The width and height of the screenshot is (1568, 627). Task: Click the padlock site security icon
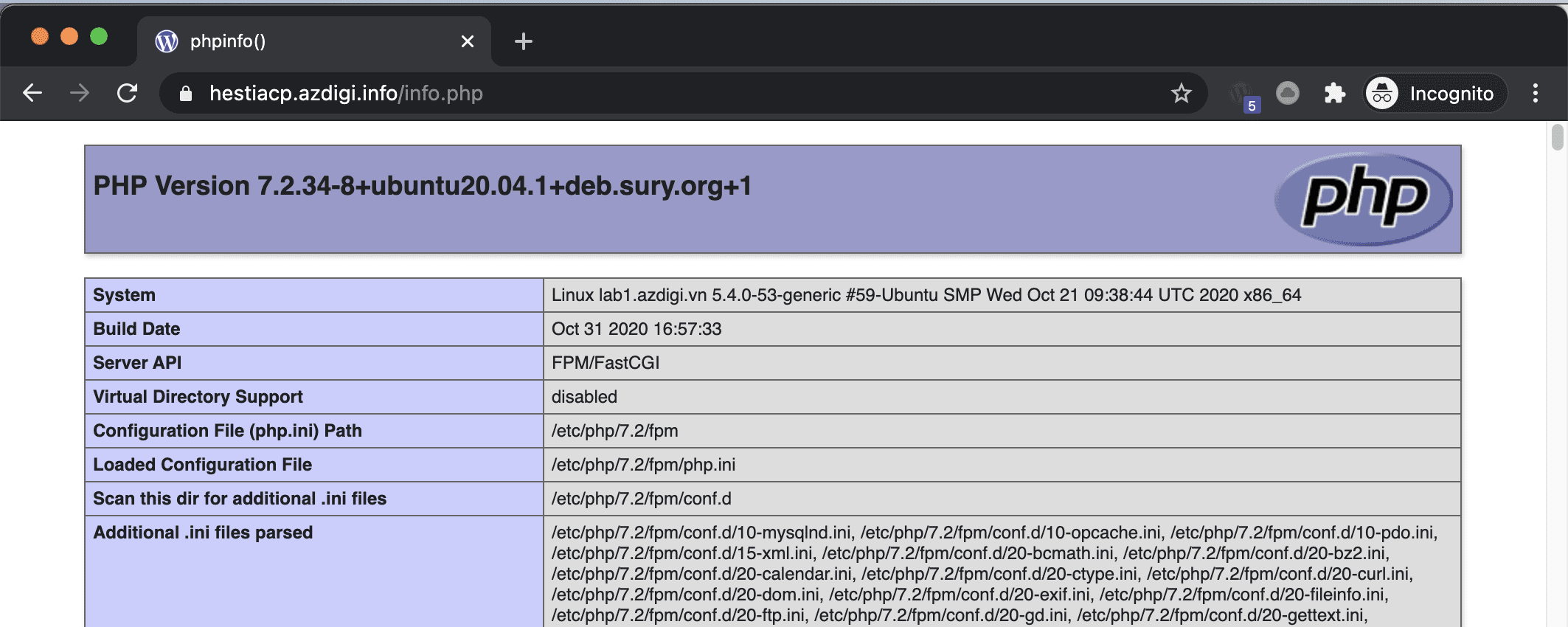point(186,94)
